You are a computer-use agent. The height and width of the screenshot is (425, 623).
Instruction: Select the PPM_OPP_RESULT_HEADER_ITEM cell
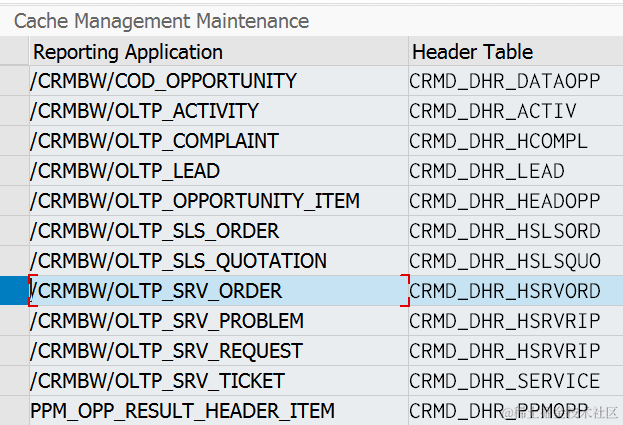pos(219,410)
